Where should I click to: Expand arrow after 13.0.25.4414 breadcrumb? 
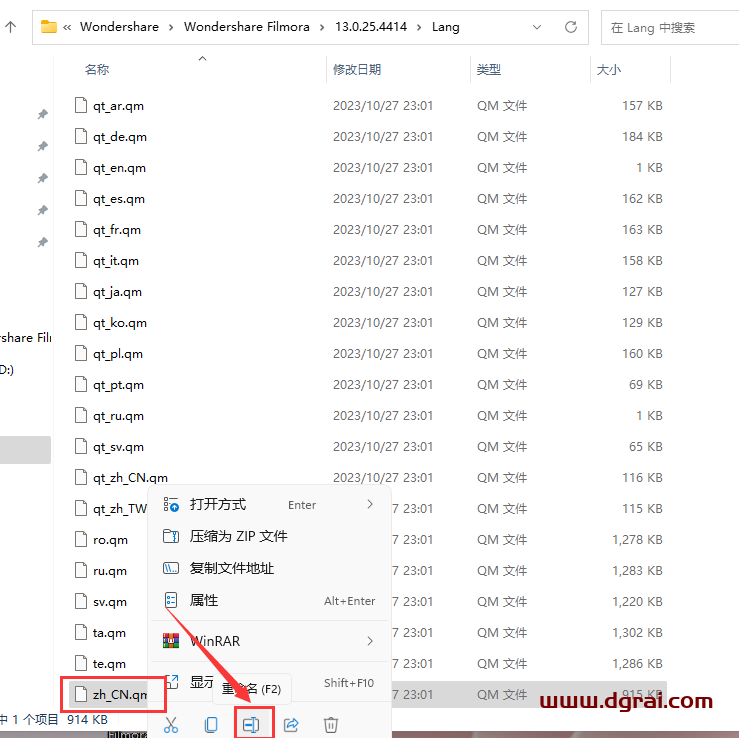(419, 27)
